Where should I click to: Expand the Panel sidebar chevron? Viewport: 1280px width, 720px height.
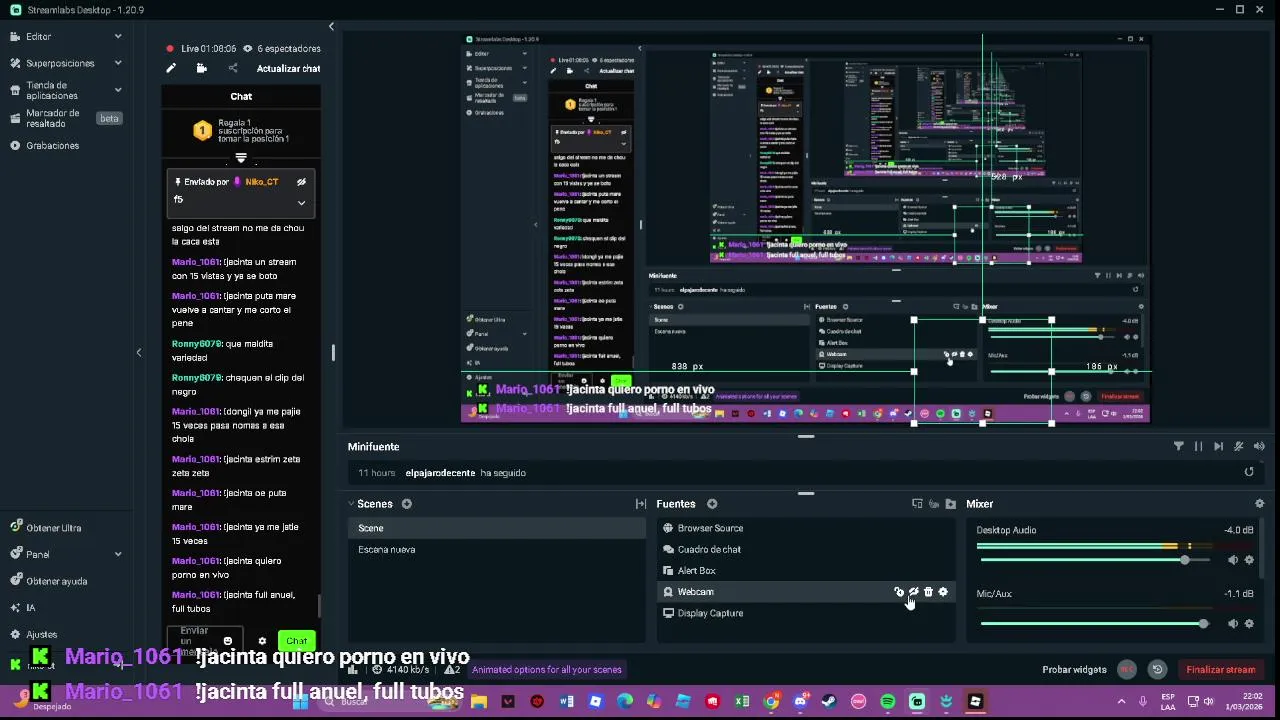[118, 554]
